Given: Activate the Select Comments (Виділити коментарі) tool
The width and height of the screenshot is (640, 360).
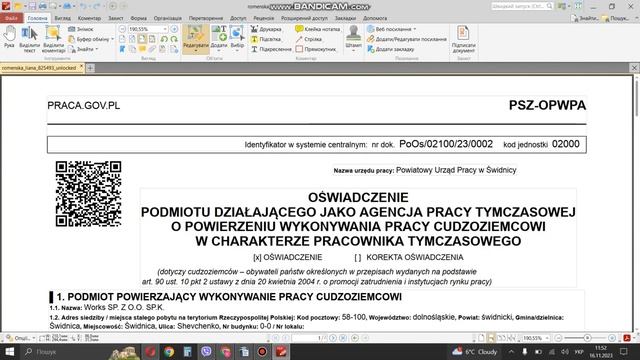Looking at the screenshot, I should point(53,39).
